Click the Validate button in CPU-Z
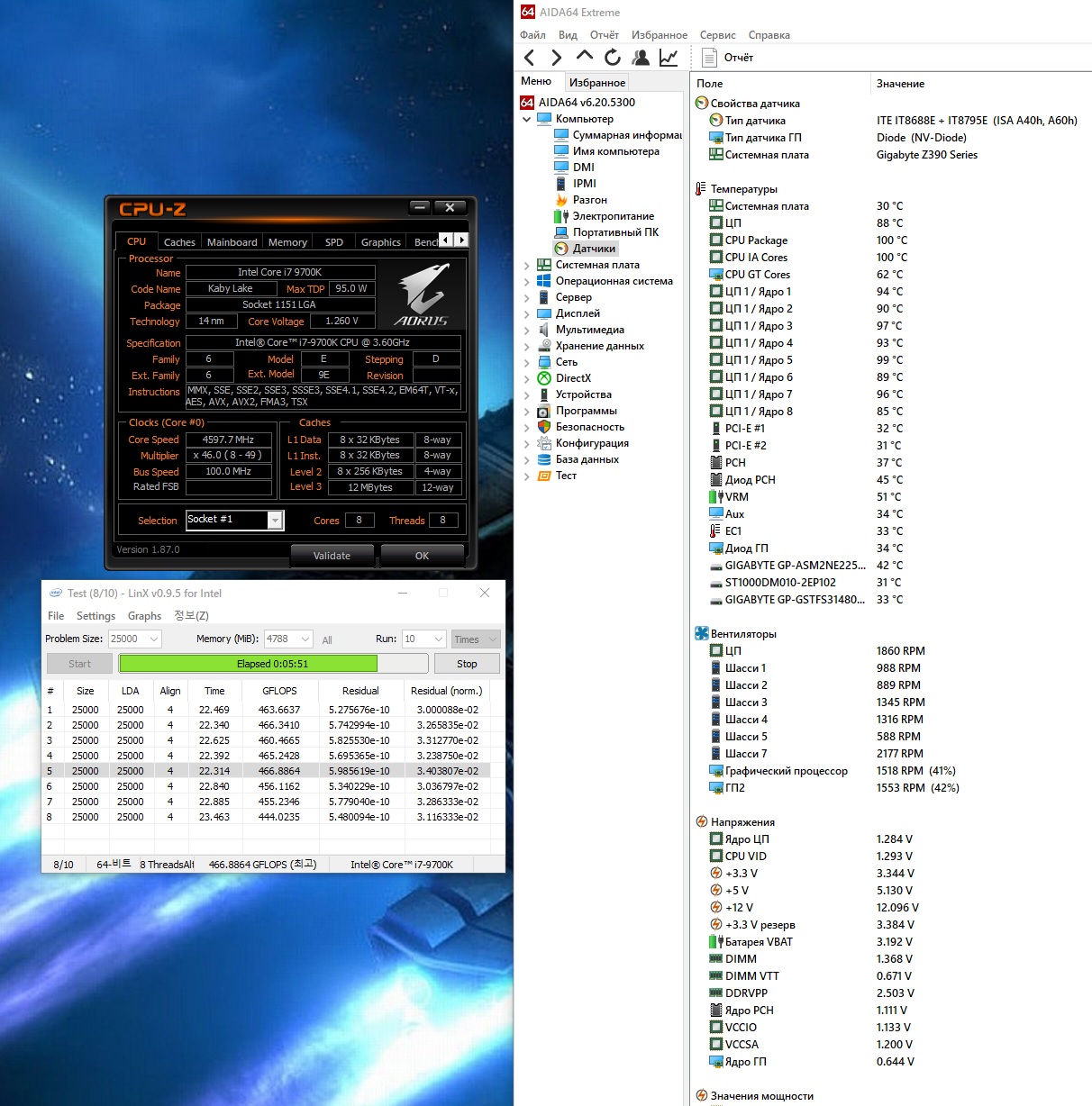This screenshot has height=1106, width=1092. tap(332, 556)
